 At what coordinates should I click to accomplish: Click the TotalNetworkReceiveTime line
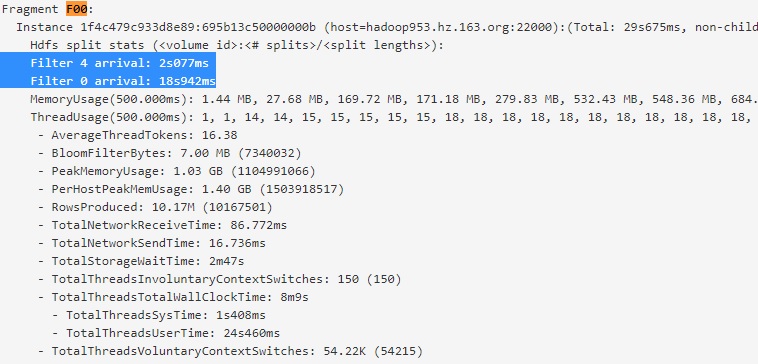162,225
